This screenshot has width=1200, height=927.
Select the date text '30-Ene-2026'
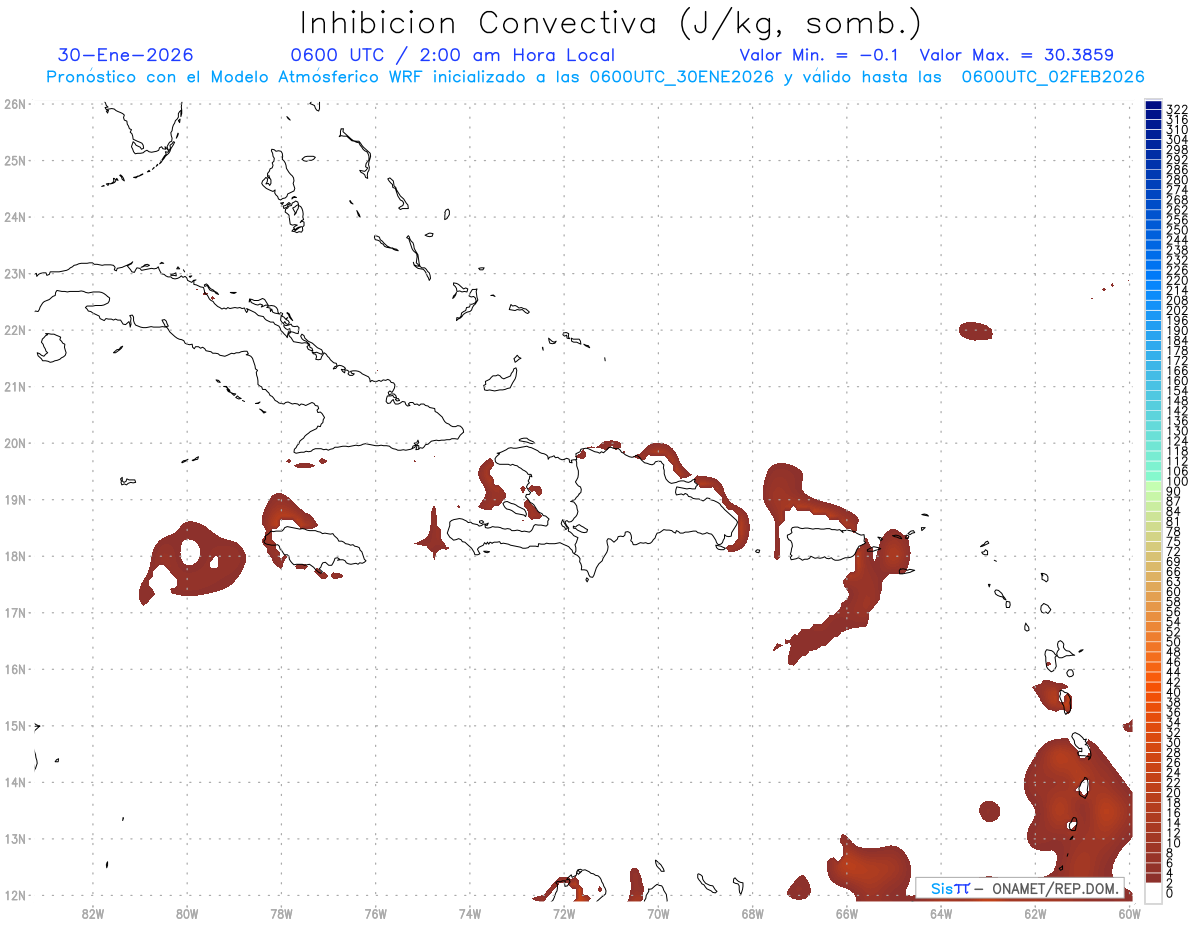(126, 55)
